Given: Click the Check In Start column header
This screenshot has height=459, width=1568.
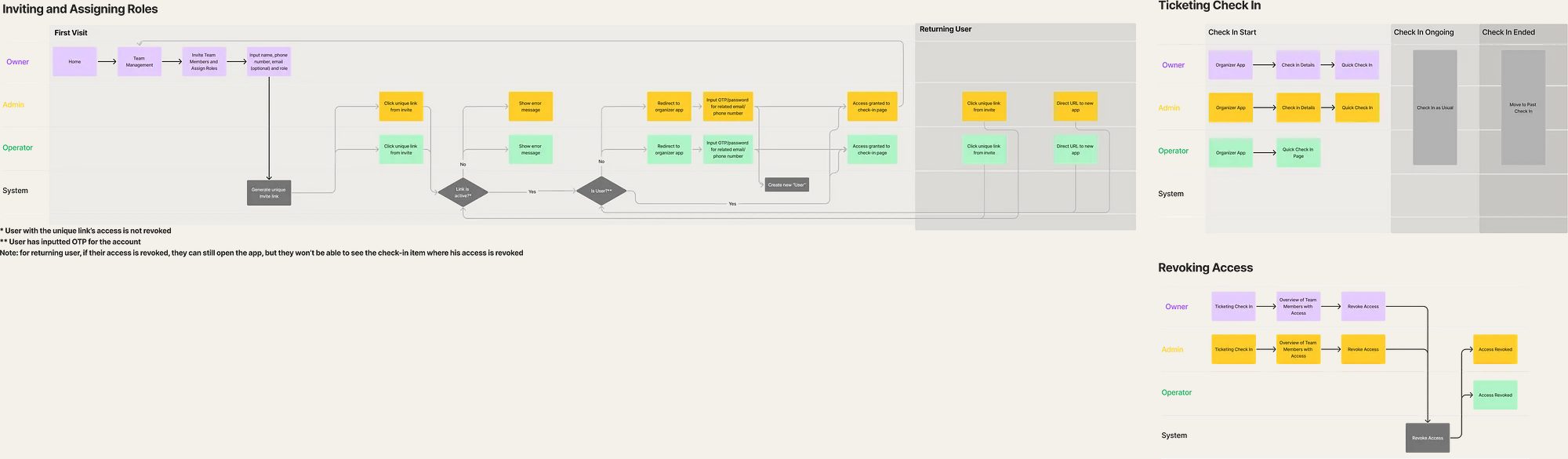Looking at the screenshot, I should pos(1232,32).
